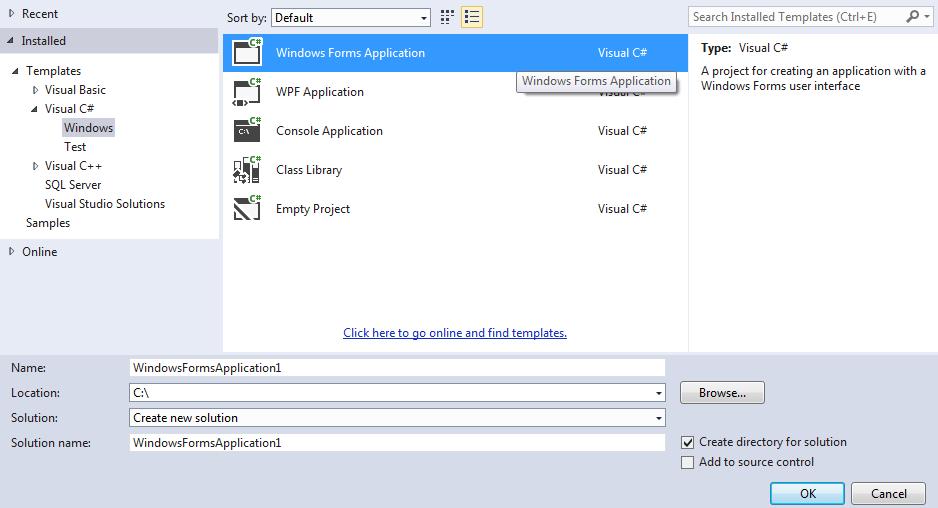The width and height of the screenshot is (938, 508).
Task: Select the Empty Project template name
Action: (312, 209)
